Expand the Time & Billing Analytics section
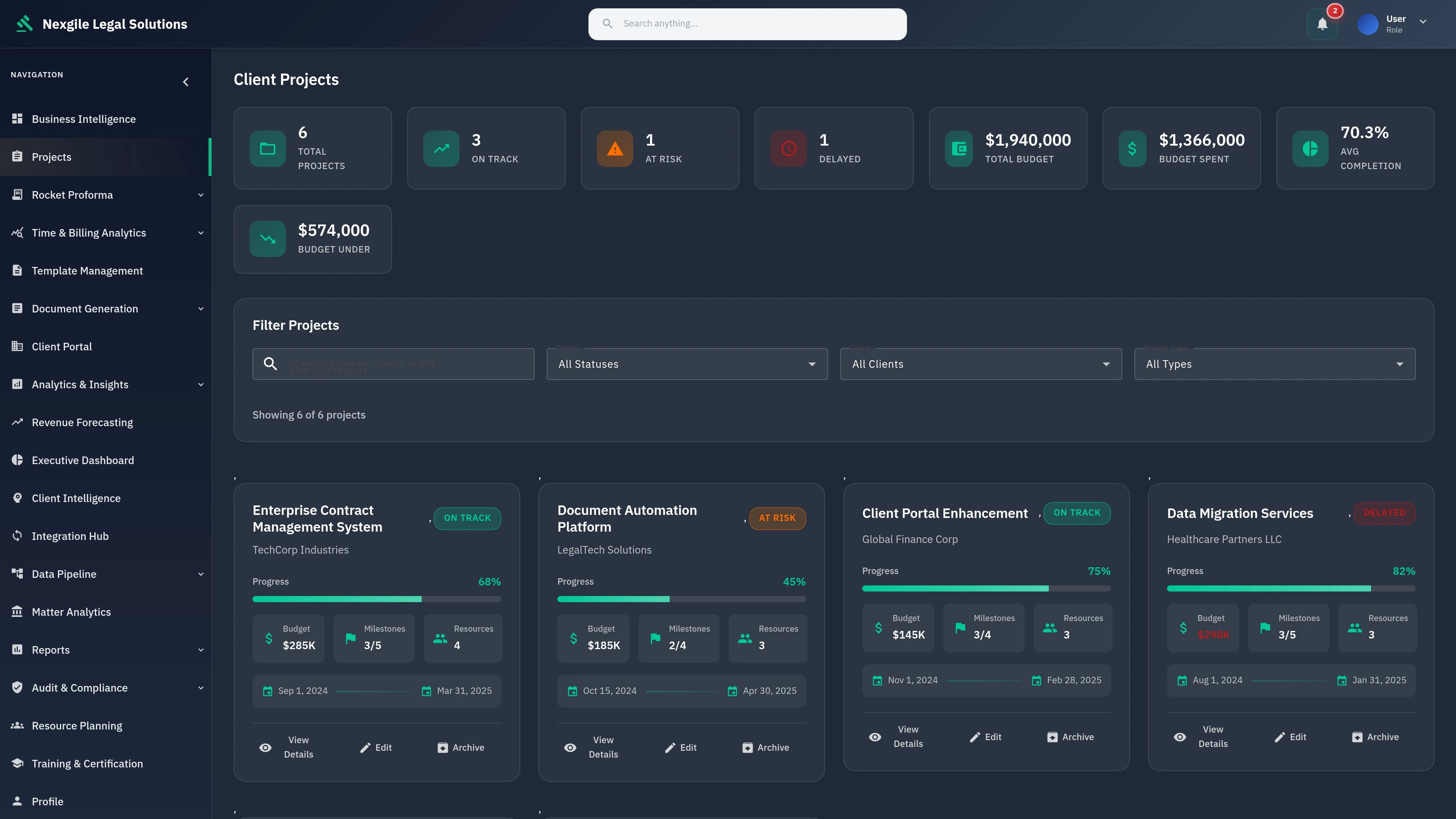The image size is (1456, 819). point(89,232)
